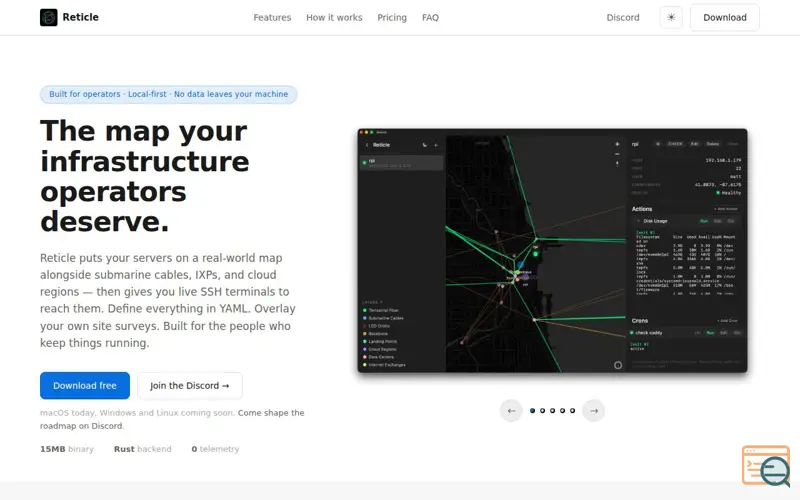Click the map compass north icon
Image resolution: width=800 pixels, height=500 pixels.
tap(617, 164)
